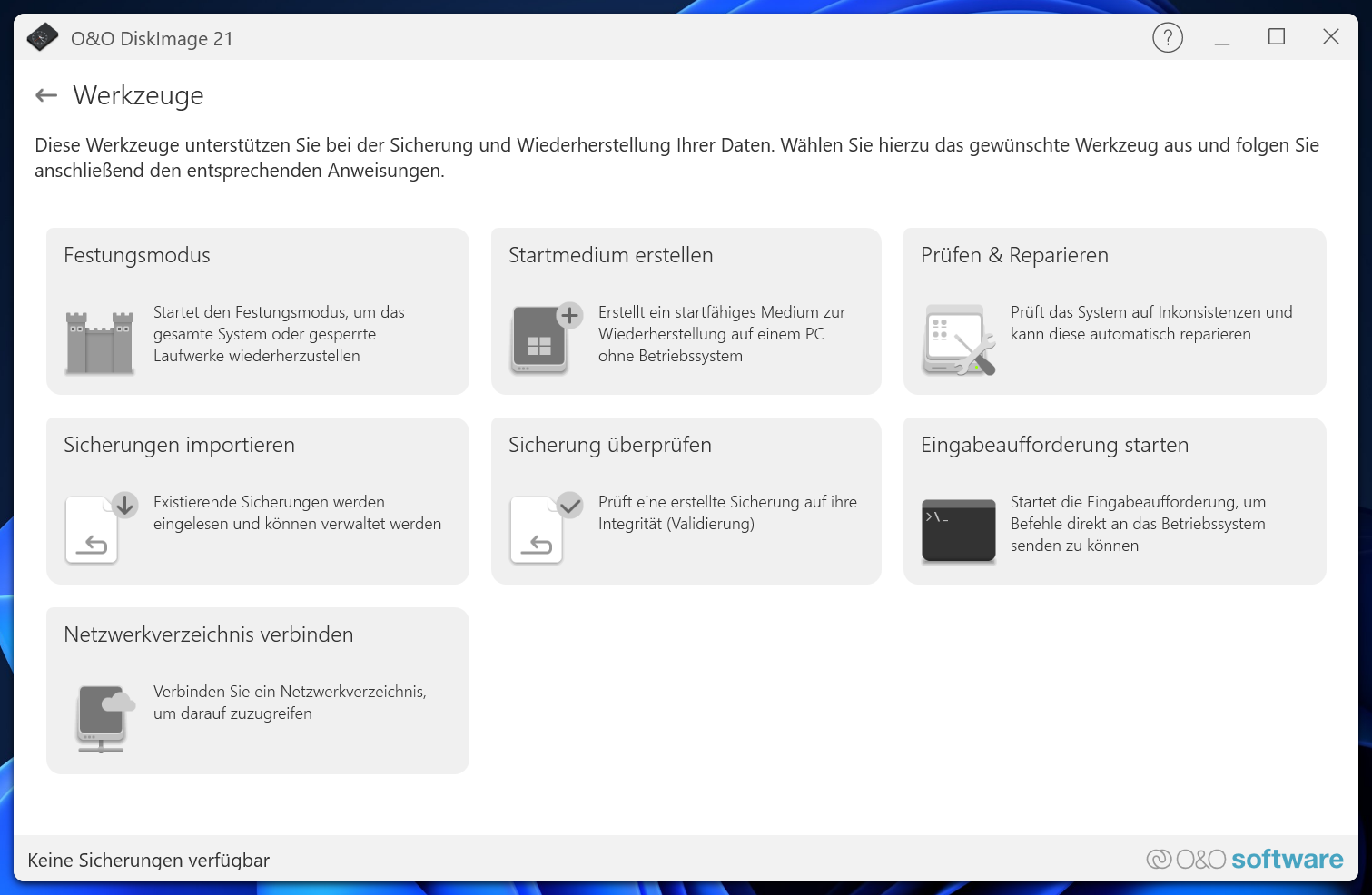Open Netzwerkverzeichnis verbinden
This screenshot has height=895, width=1372.
tap(257, 691)
